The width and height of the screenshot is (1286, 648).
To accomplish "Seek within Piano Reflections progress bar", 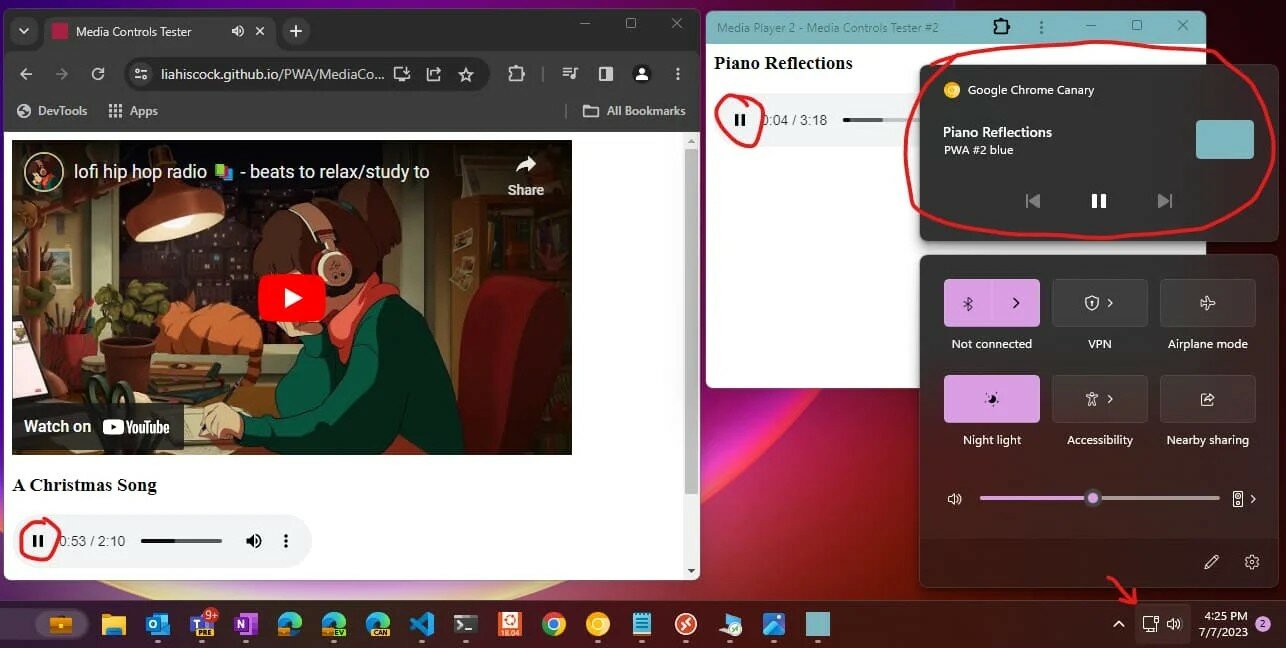I will (880, 120).
